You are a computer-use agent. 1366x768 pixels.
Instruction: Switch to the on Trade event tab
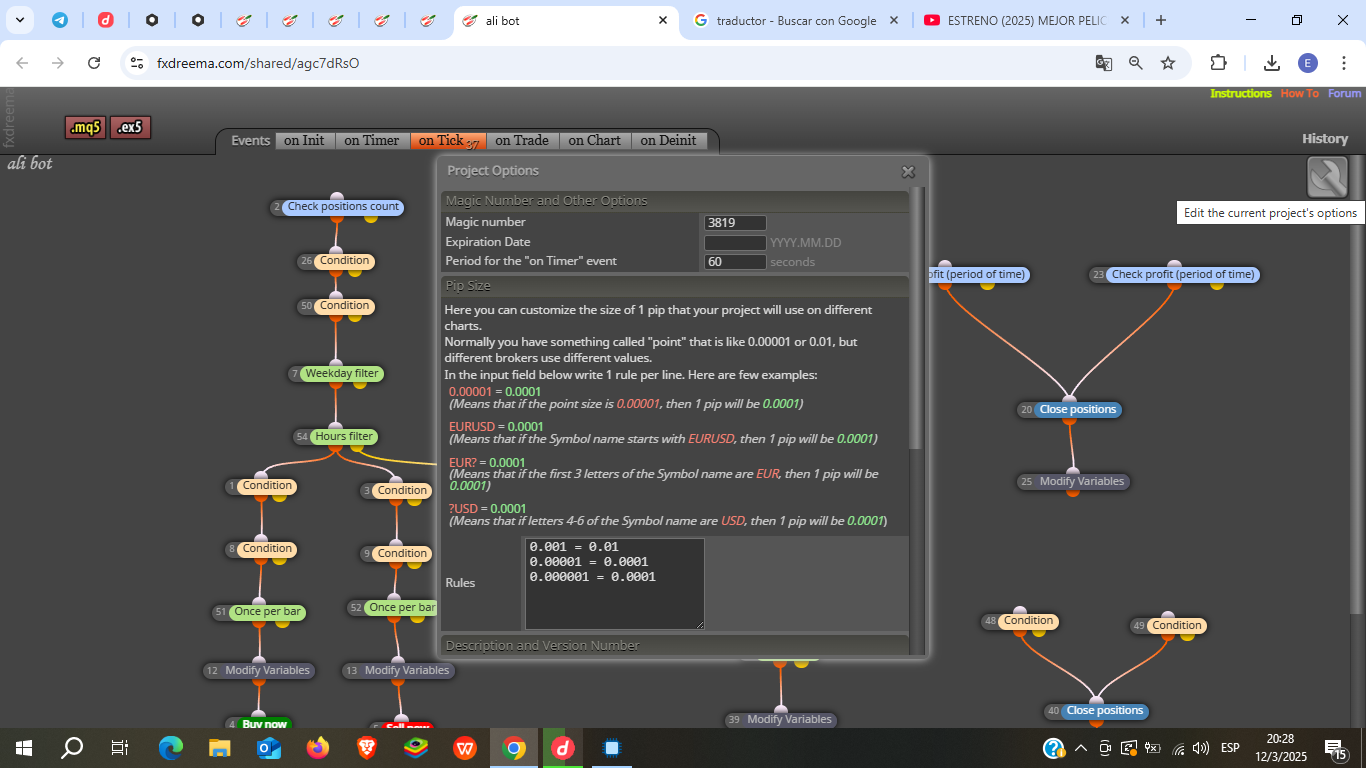[x=522, y=141]
